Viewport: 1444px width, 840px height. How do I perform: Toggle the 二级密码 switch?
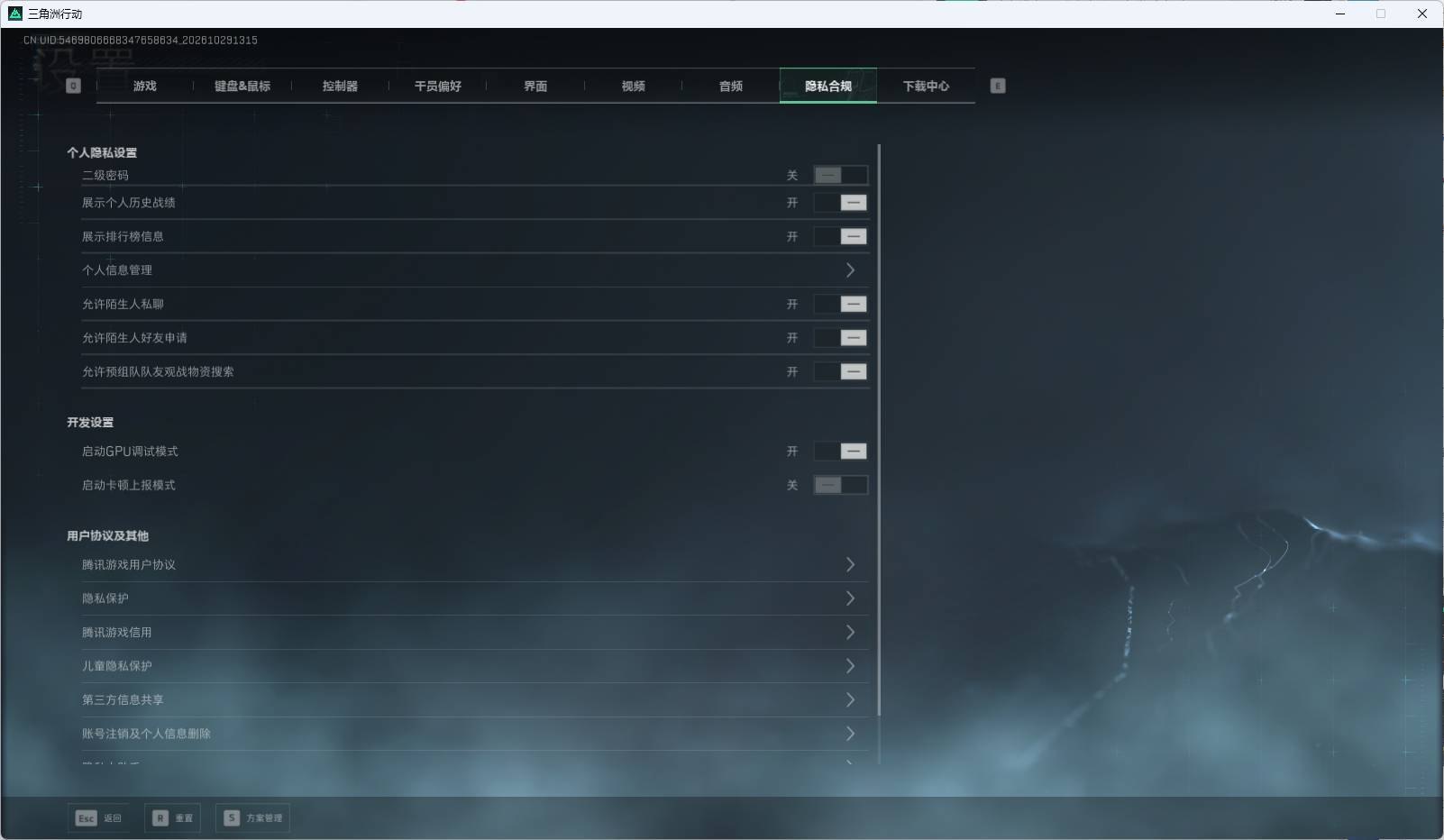[x=840, y=176]
